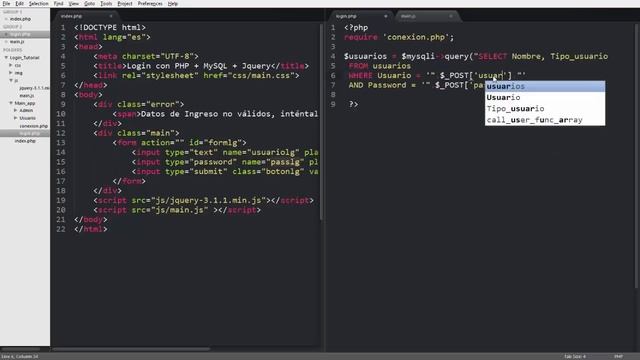Open the Project menu
This screenshot has width=640, height=360.
click(x=125, y=3)
